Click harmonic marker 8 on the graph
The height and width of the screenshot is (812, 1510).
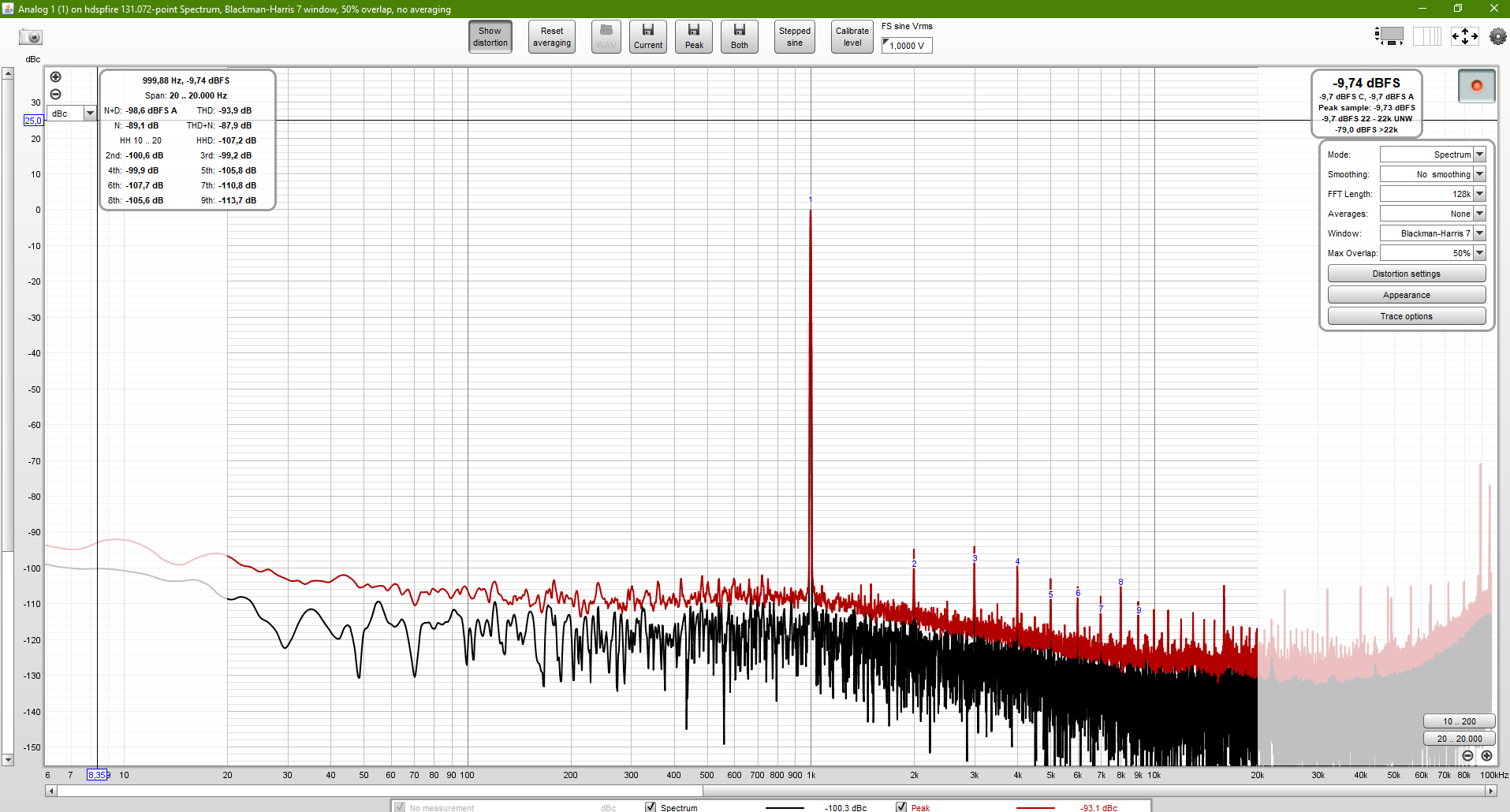[1120, 583]
